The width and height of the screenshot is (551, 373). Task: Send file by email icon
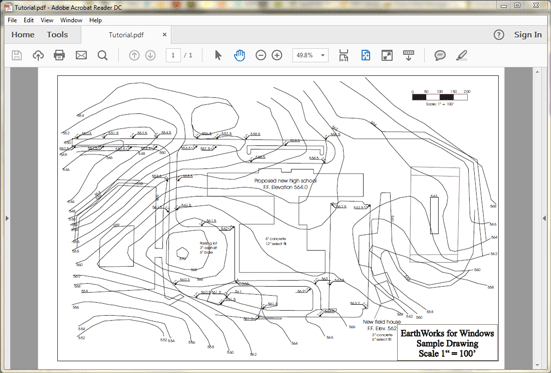pos(81,55)
